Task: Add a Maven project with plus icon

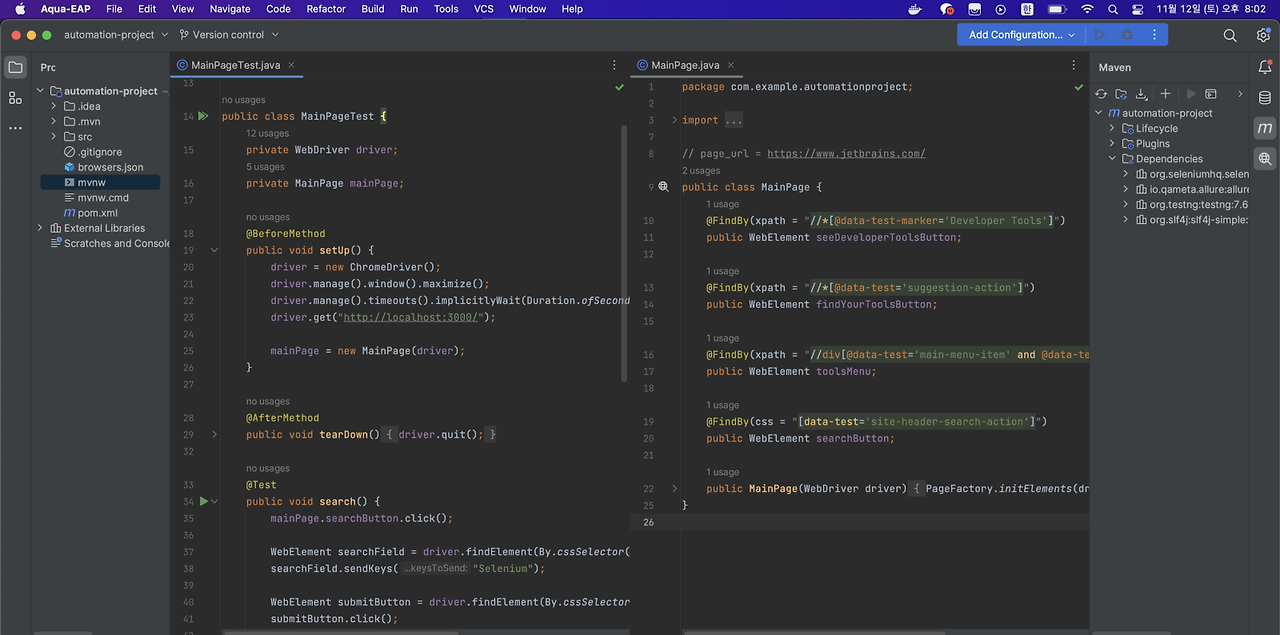Action: (x=1165, y=94)
